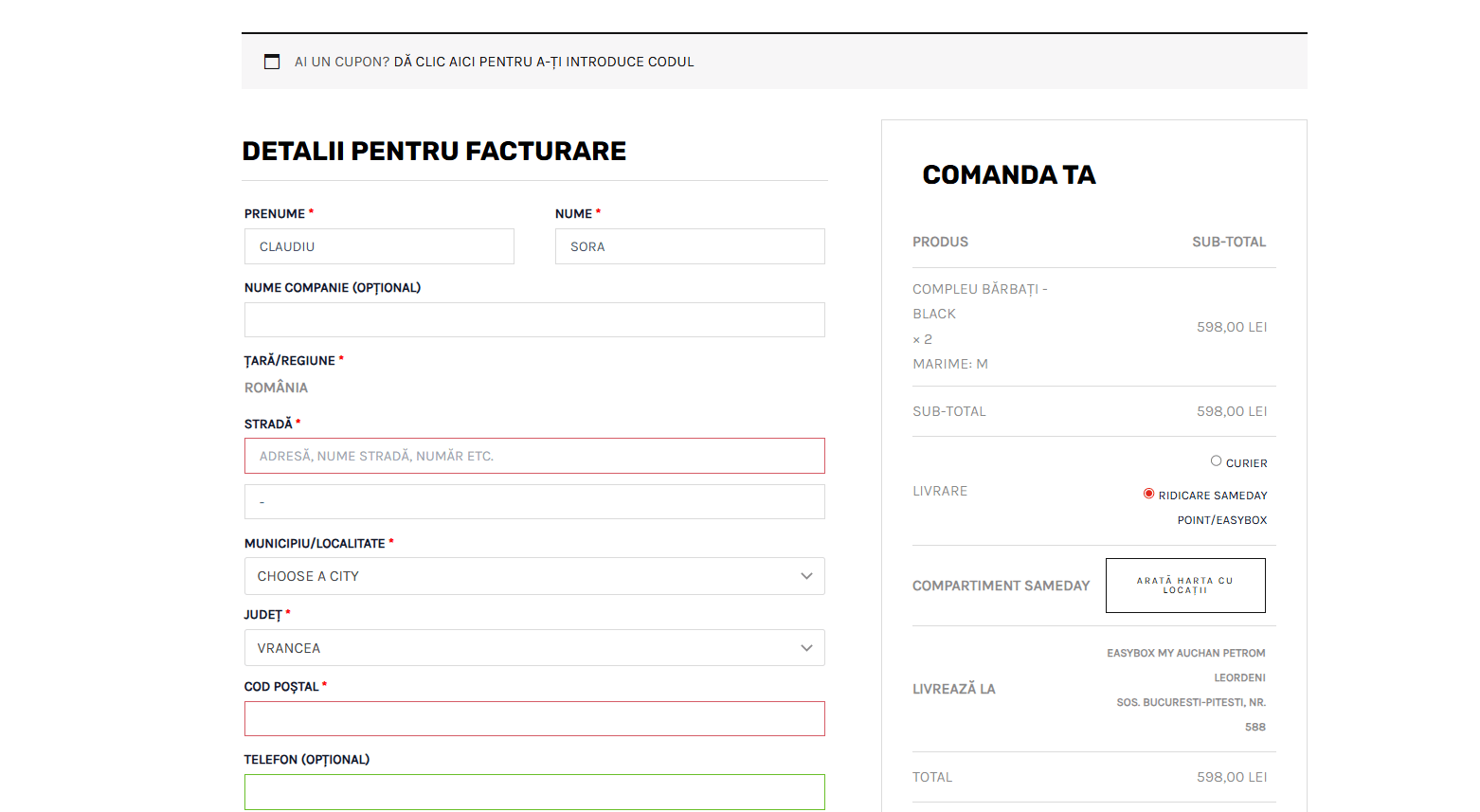Expand the Municipiu/Localitate dropdown arrow
Screen dimensions: 1480x812
pos(806,576)
